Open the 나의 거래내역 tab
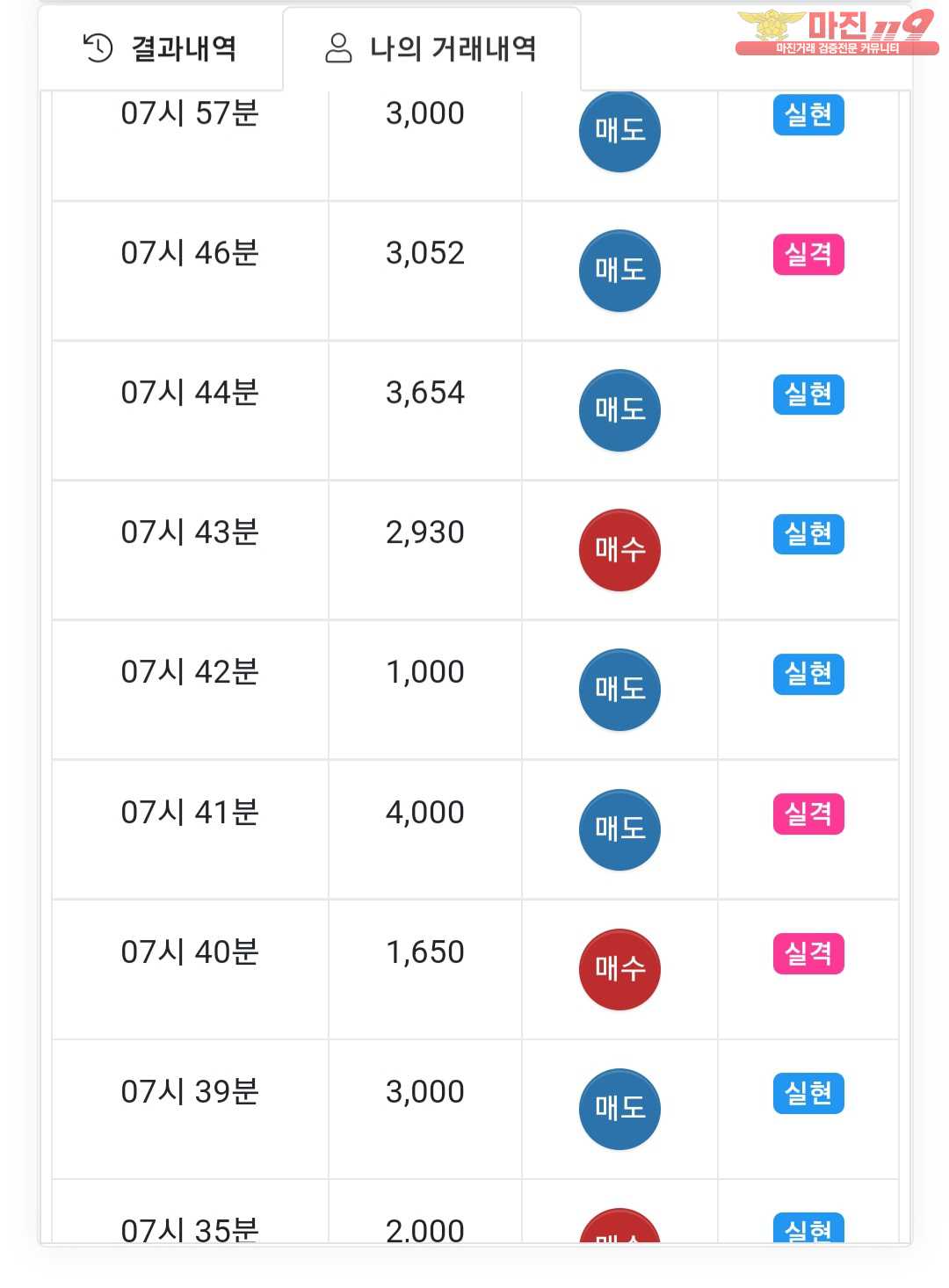949x1288 pixels. [431, 48]
